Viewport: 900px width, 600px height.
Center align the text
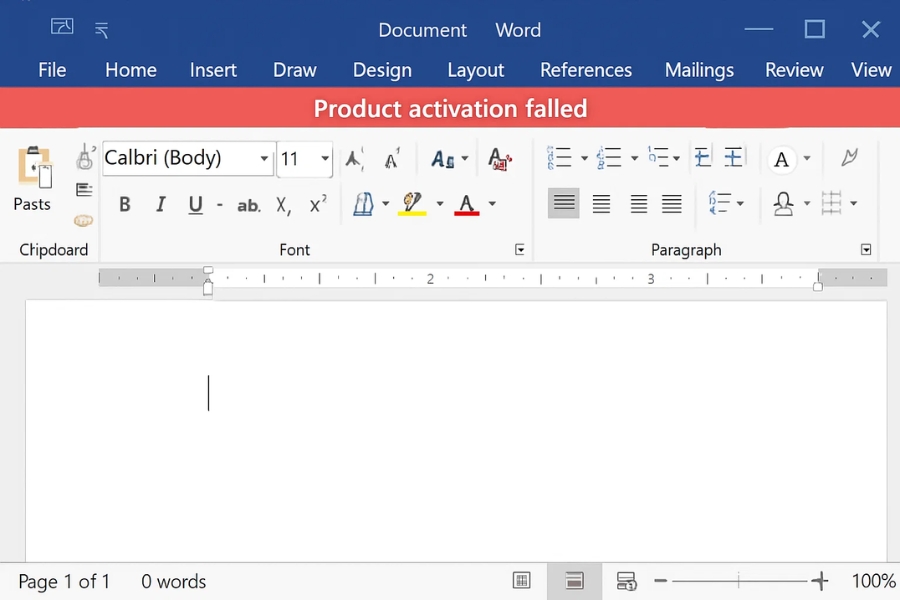click(x=602, y=203)
